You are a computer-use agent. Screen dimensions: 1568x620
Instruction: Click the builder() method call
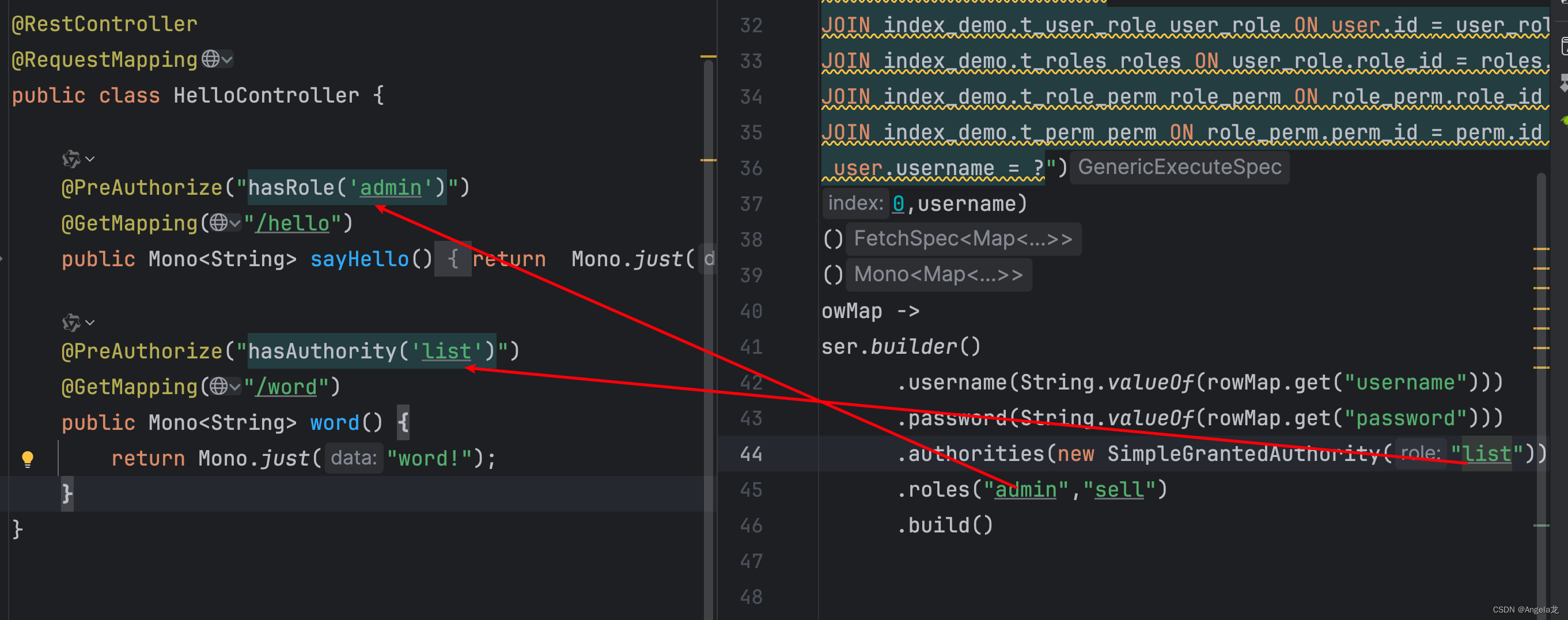click(x=925, y=346)
